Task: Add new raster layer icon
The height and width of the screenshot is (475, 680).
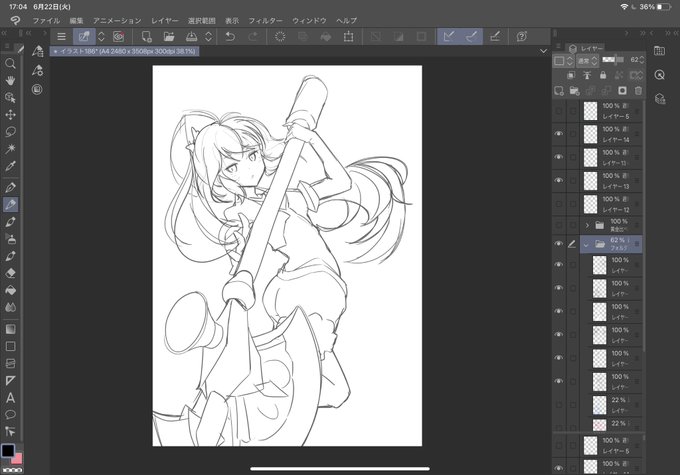Action: (559, 91)
